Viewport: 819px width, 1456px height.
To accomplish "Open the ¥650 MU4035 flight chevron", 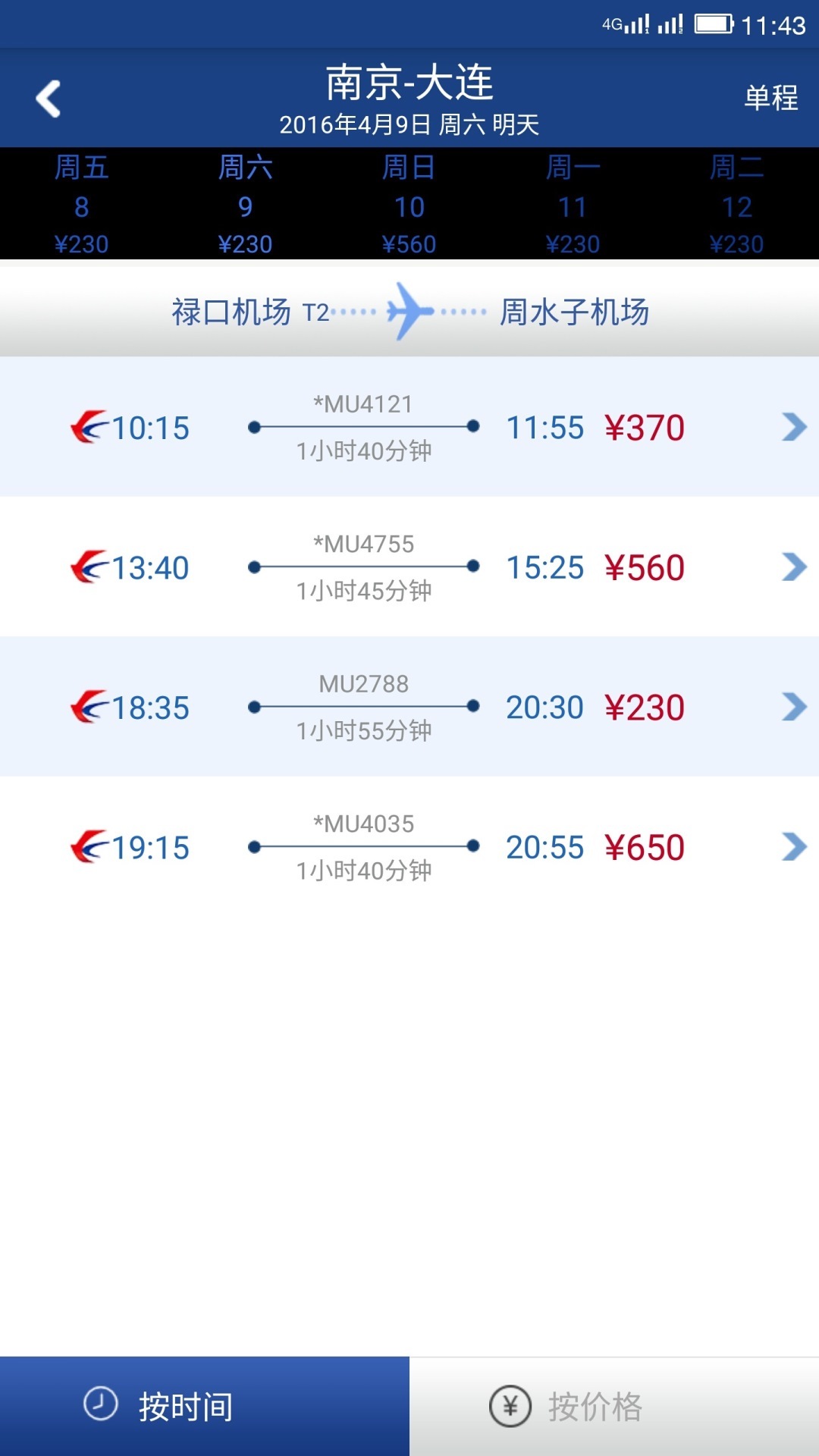I will [x=794, y=846].
